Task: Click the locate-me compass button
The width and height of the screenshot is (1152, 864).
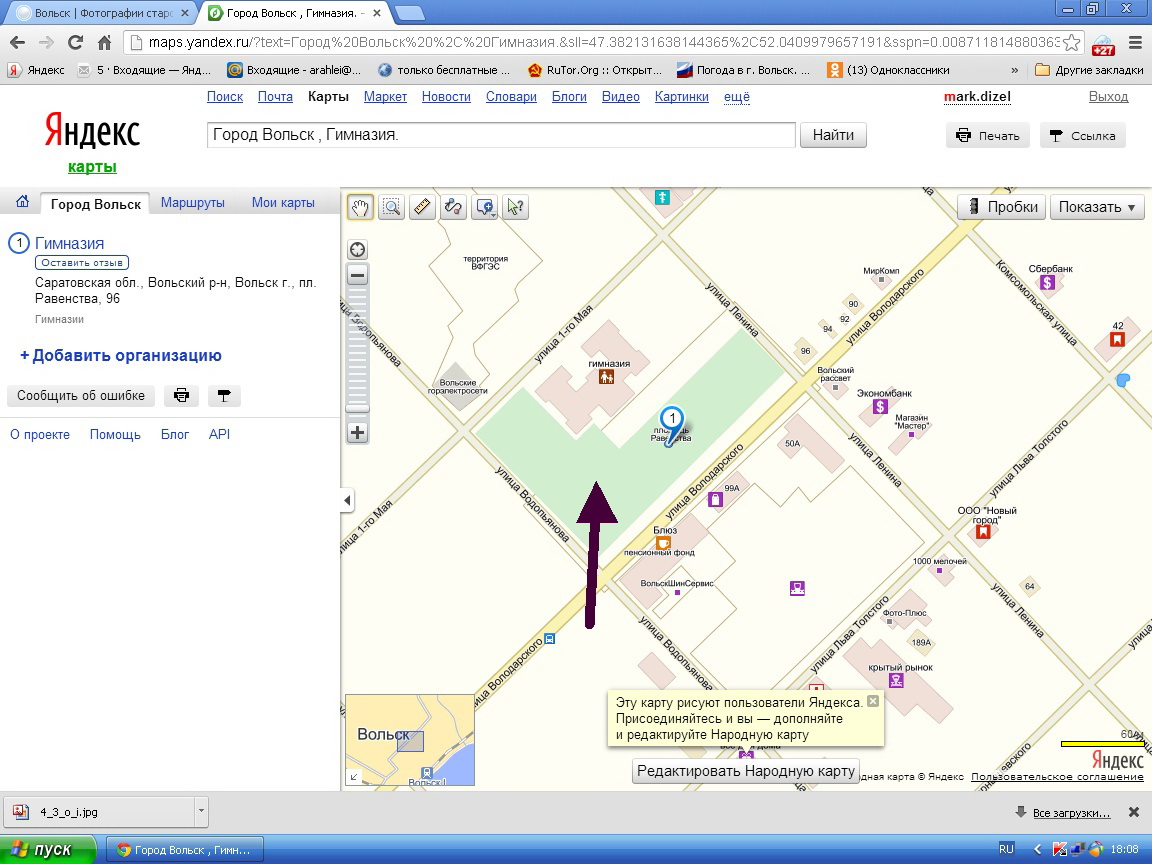Action: (x=357, y=250)
